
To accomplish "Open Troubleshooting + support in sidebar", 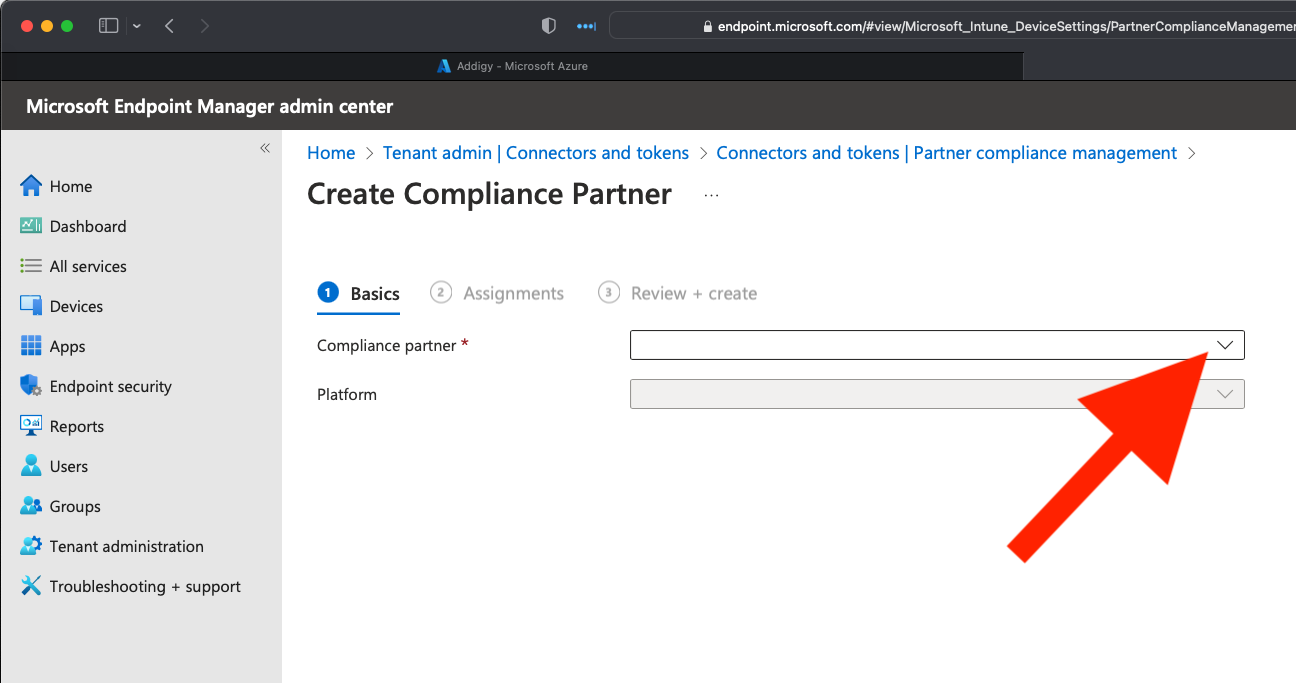I will point(145,586).
